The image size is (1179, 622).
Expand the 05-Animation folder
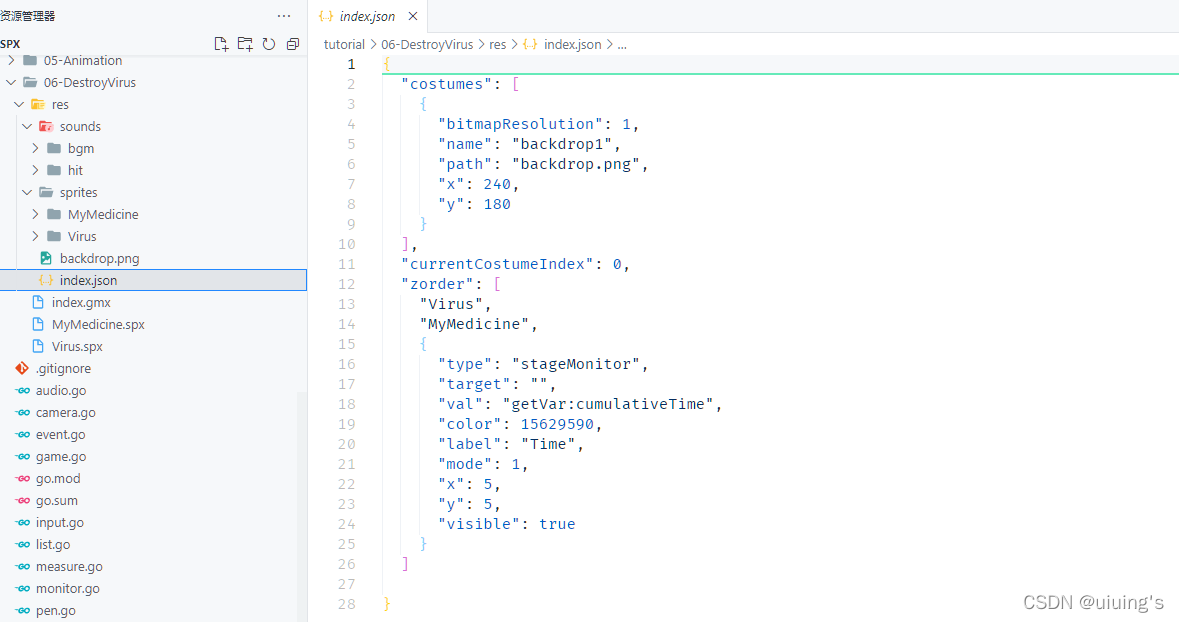point(11,60)
